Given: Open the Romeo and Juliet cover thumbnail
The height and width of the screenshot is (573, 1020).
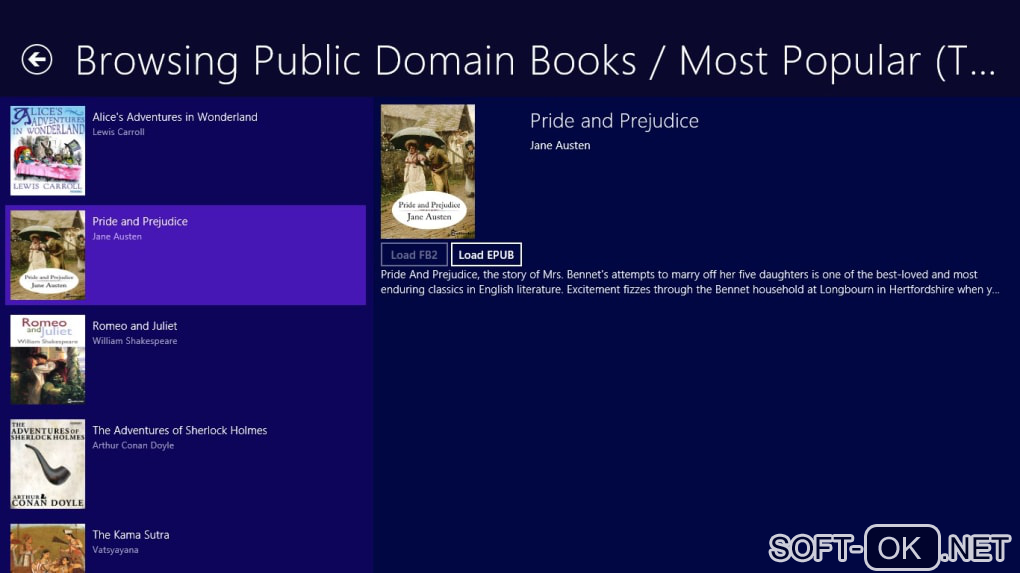Looking at the screenshot, I should [x=47, y=360].
